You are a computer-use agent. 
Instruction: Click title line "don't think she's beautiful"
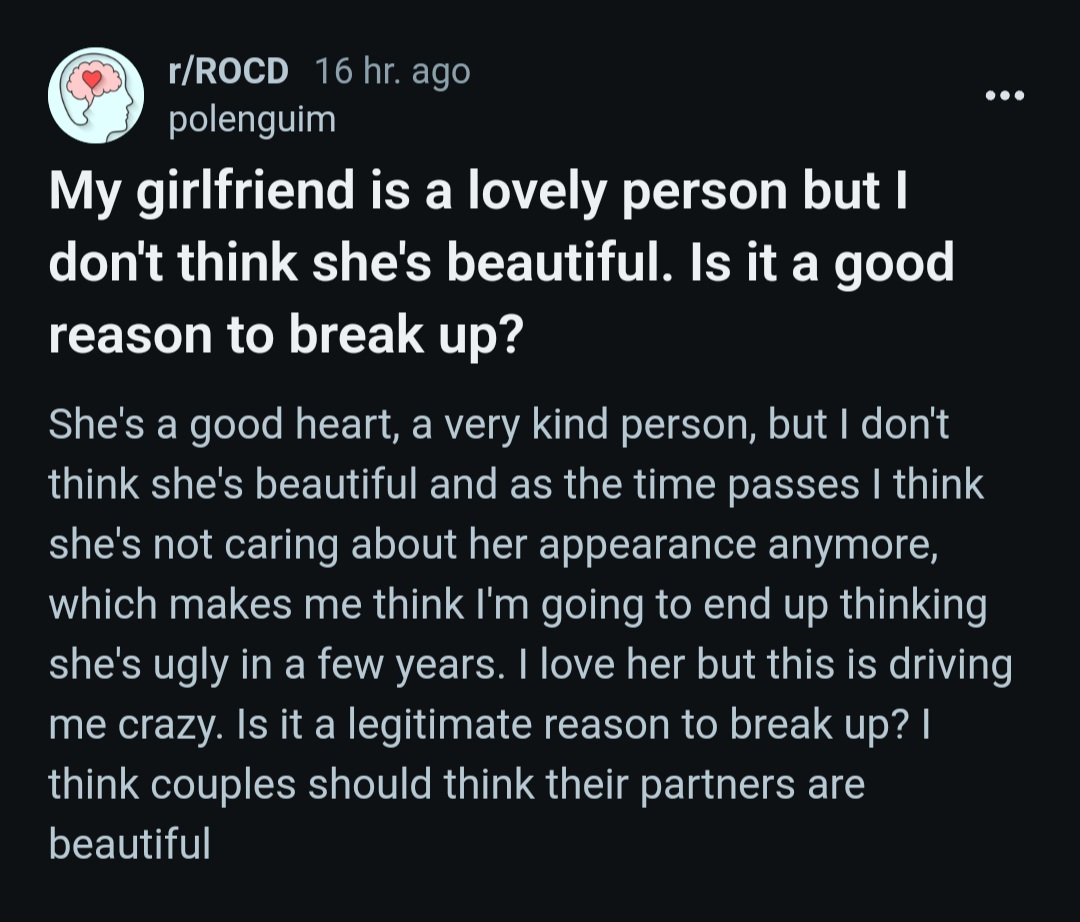501,263
